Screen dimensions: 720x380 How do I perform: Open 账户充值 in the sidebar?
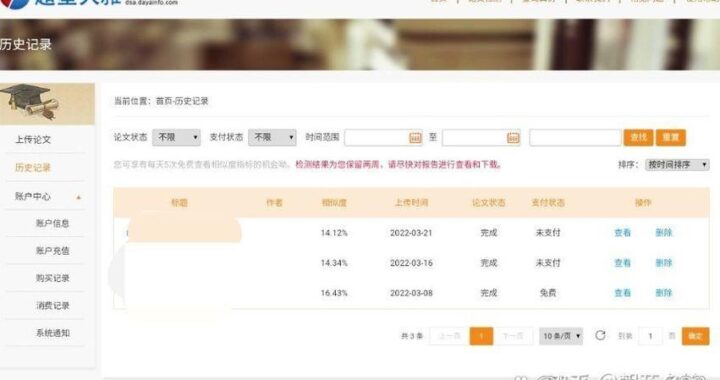[x=52, y=251]
